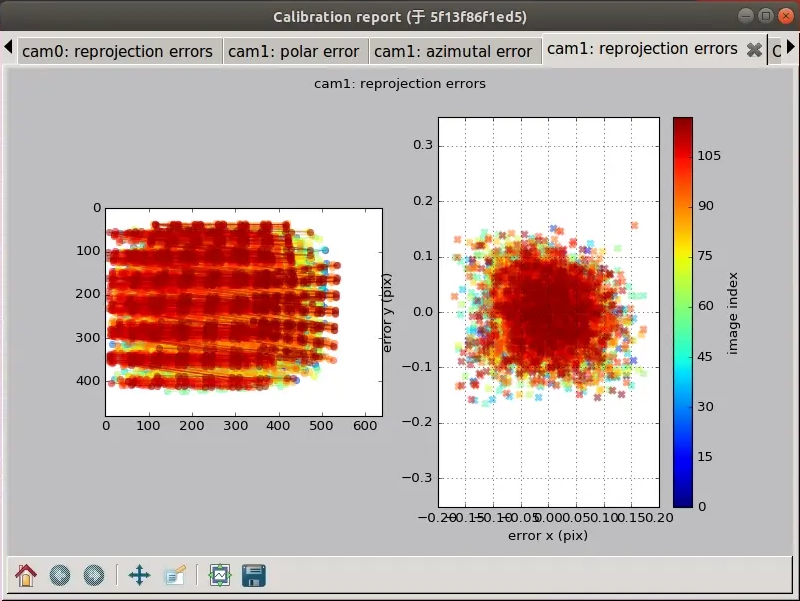The width and height of the screenshot is (800, 601).
Task: Minimize the Calibration report window
Action: (745, 16)
